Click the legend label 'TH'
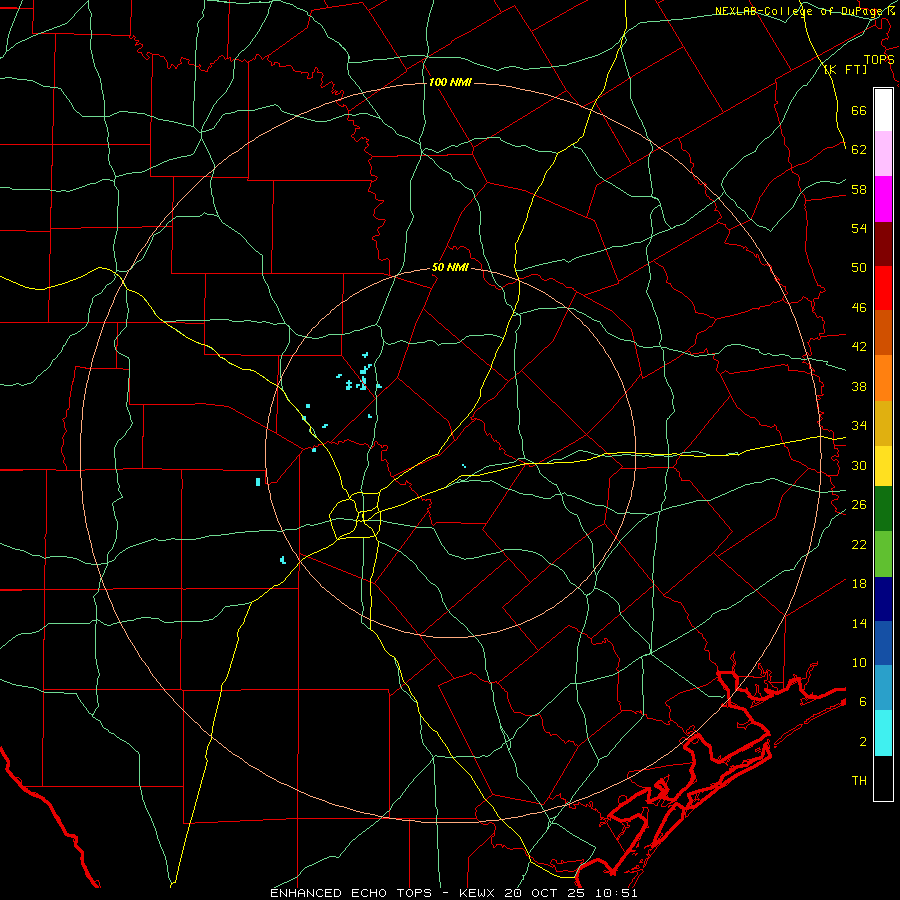This screenshot has height=900, width=900. (x=859, y=780)
